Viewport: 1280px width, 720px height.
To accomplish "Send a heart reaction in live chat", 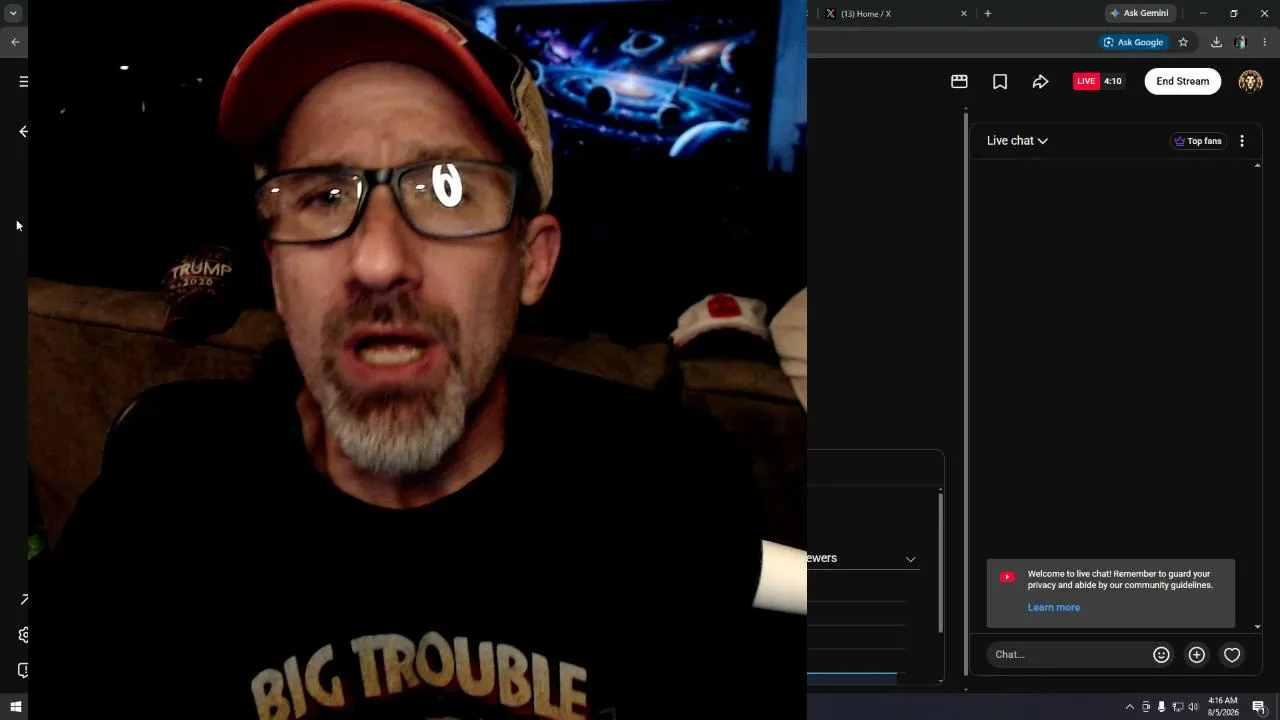I will point(1232,655).
